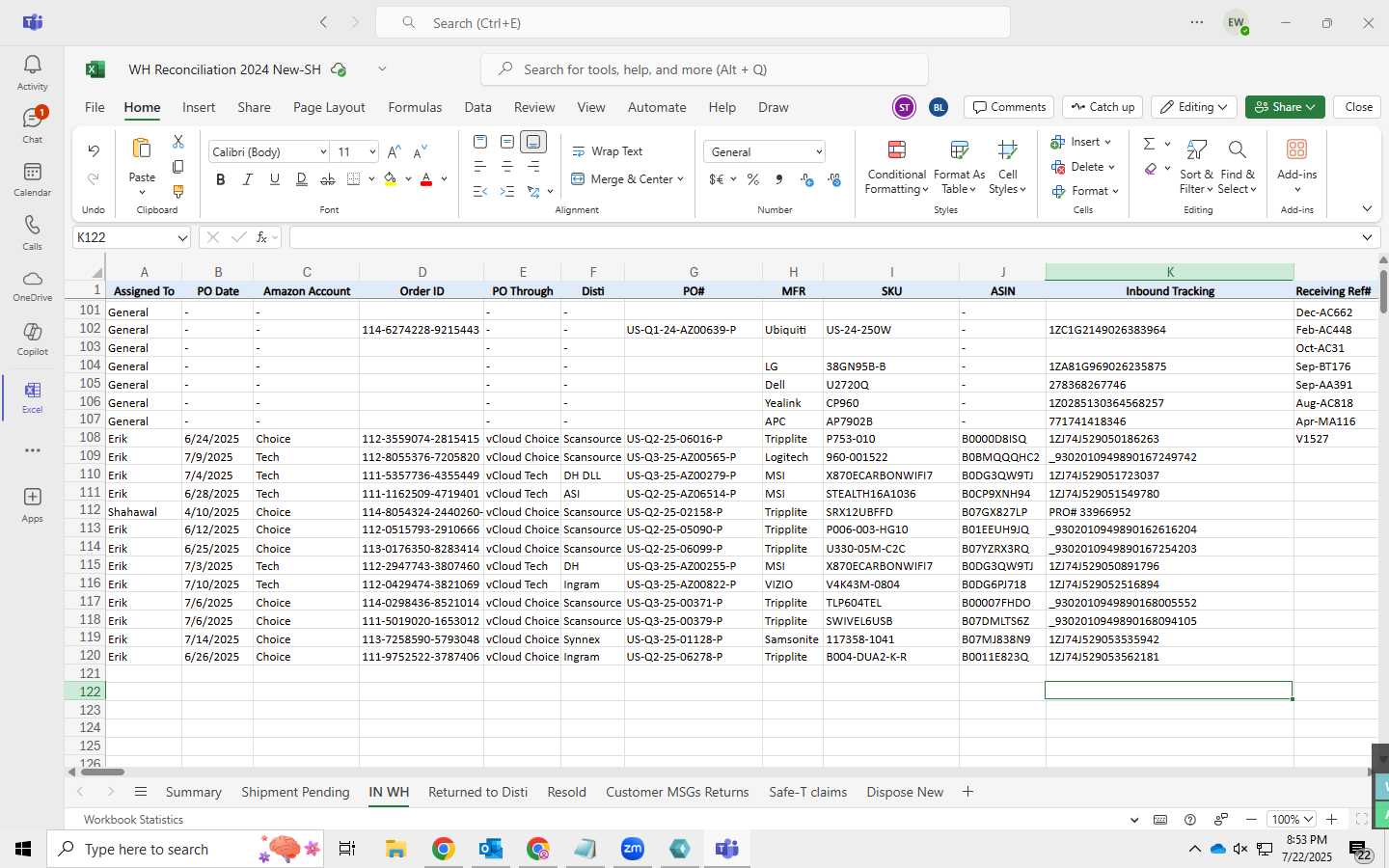Open the Page Layout ribbon tab
This screenshot has width=1389, height=868.
coord(329,107)
